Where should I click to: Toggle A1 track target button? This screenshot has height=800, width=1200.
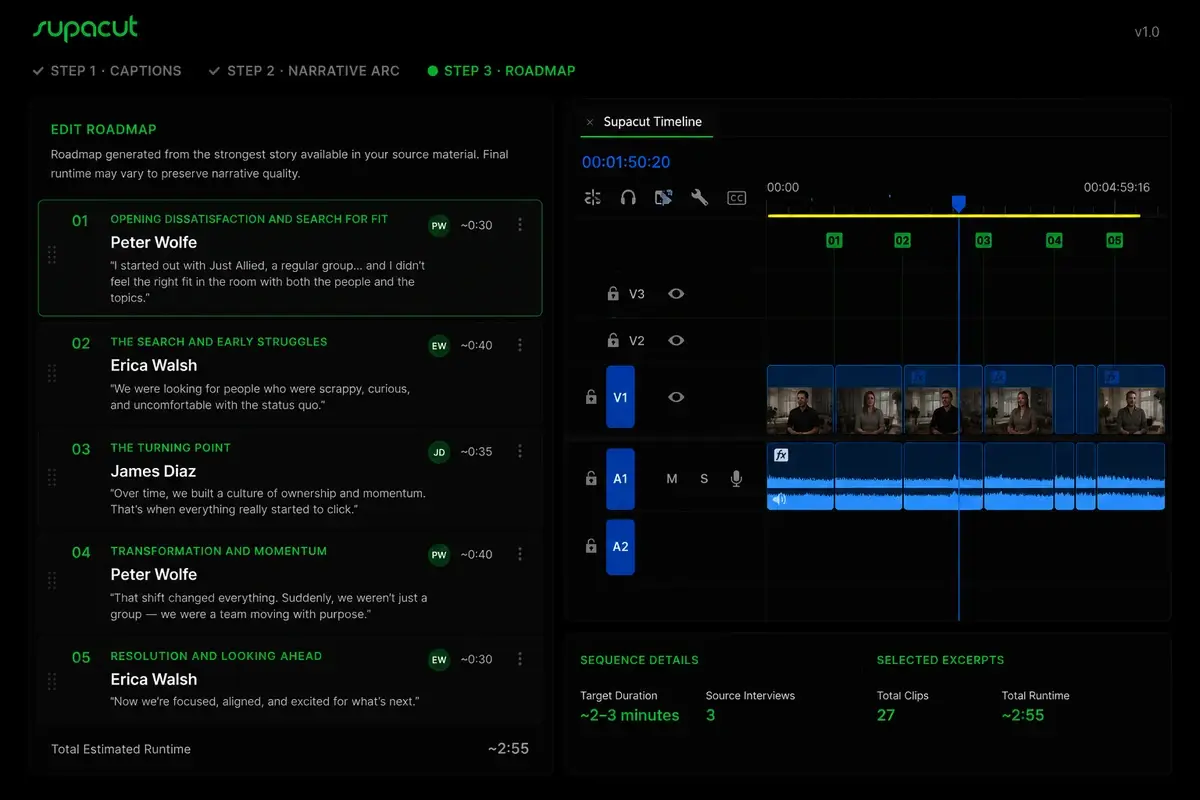tap(620, 479)
